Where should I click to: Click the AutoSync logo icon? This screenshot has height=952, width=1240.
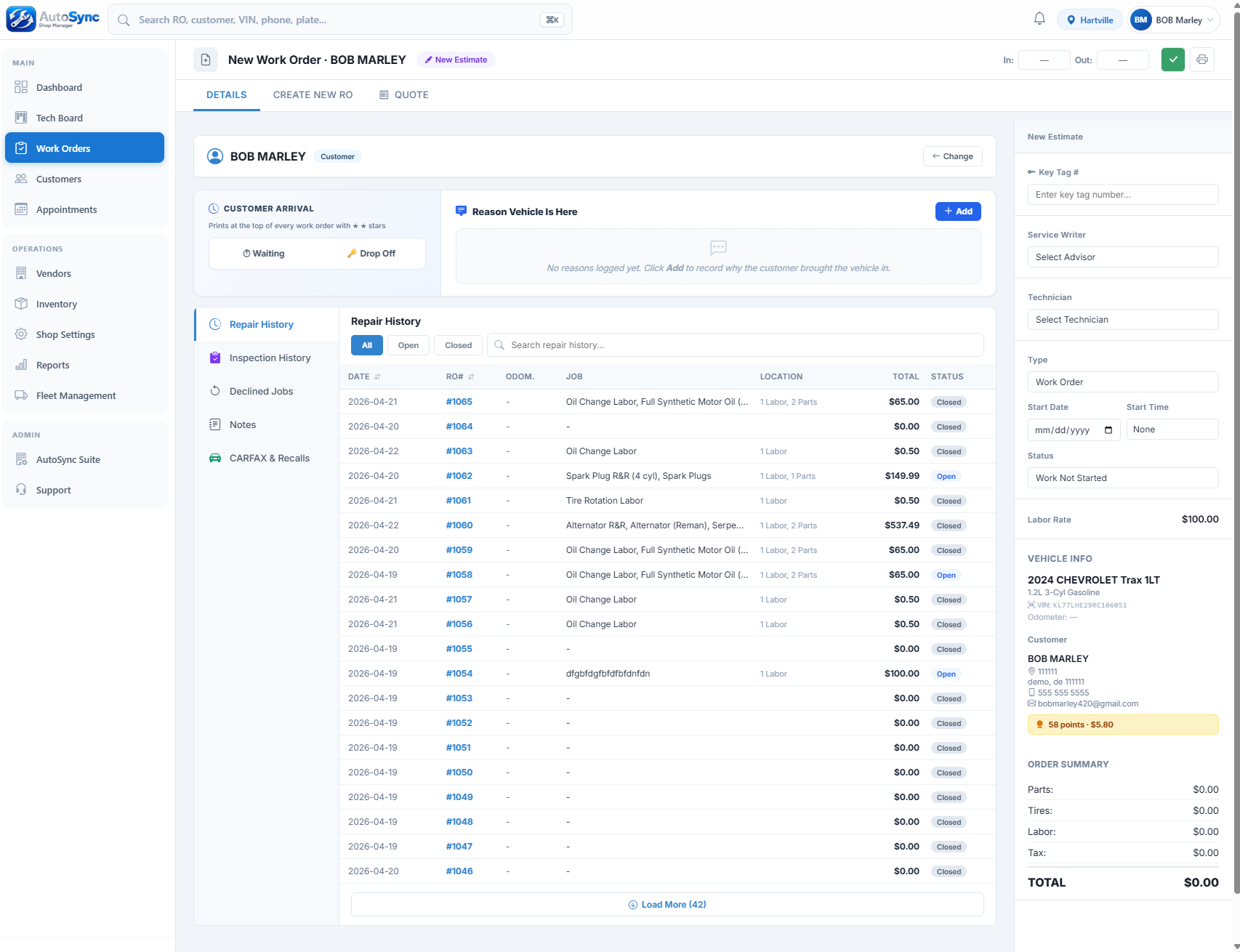(x=21, y=19)
